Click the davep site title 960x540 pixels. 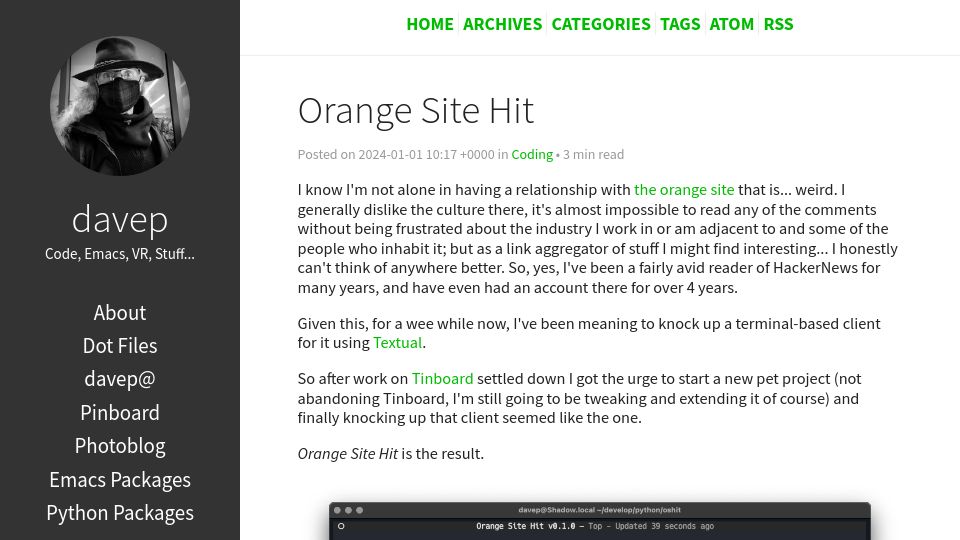pyautogui.click(x=120, y=219)
